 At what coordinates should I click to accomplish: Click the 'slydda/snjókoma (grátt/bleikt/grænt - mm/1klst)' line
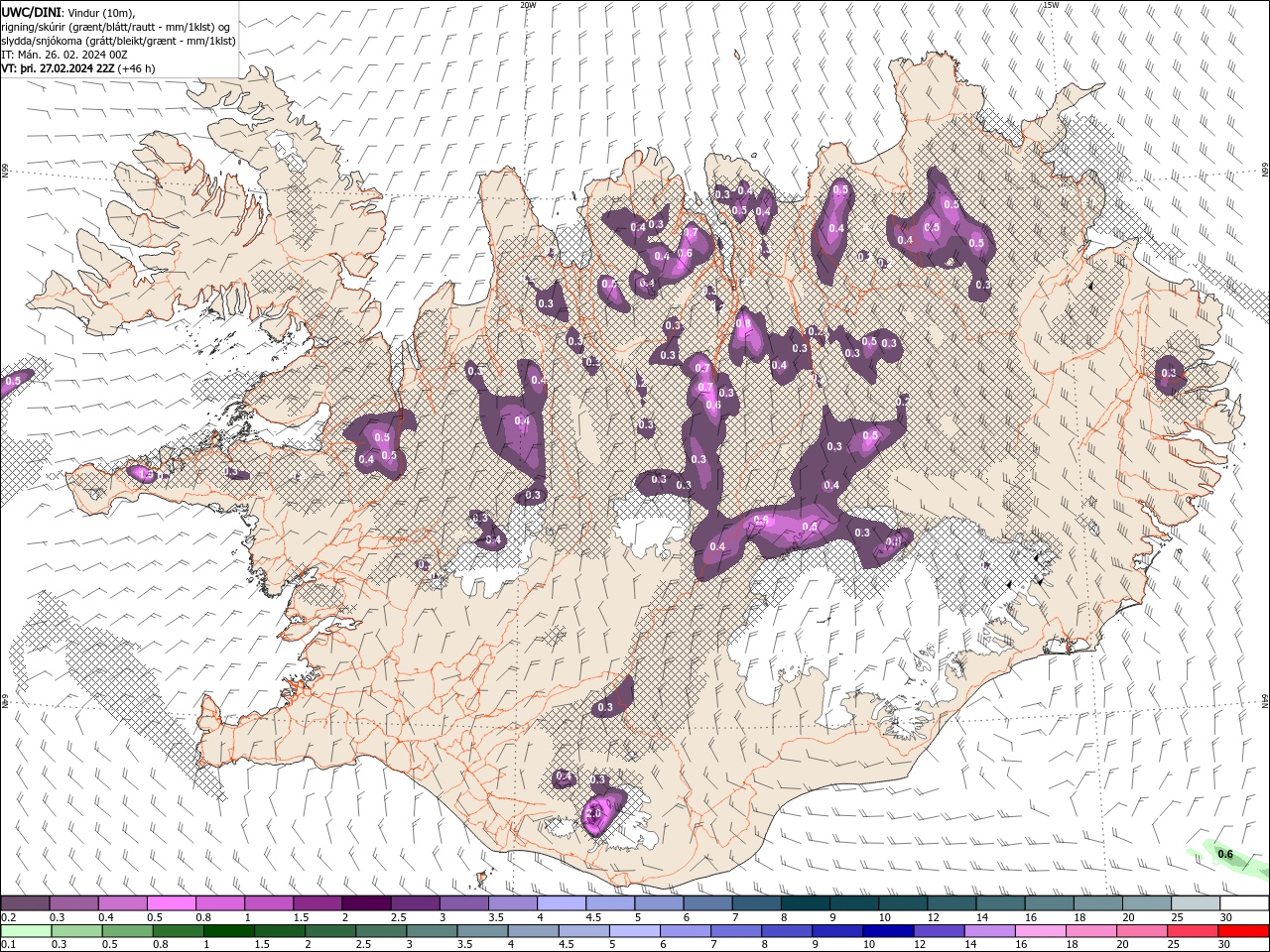click(118, 40)
